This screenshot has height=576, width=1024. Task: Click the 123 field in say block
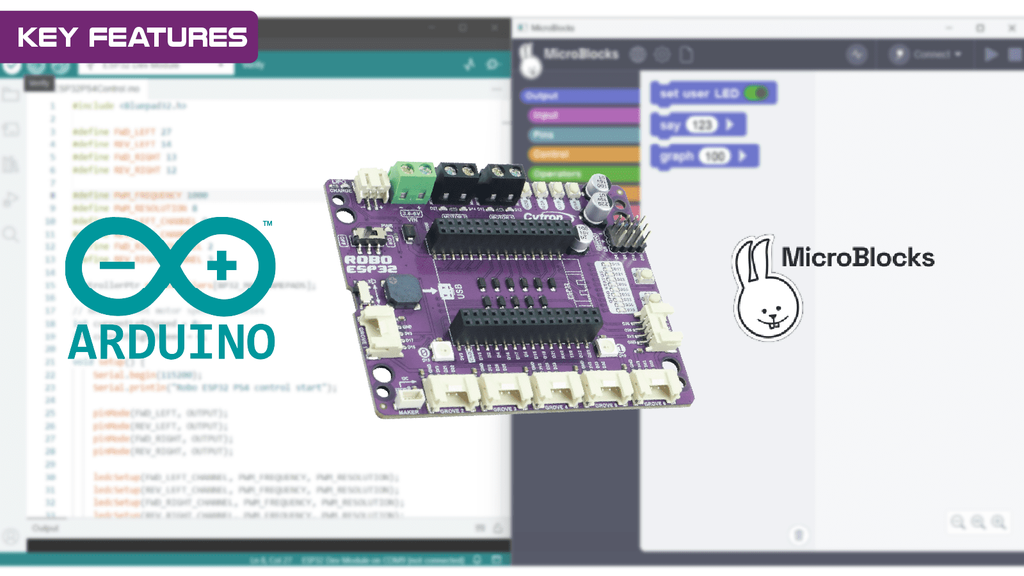(x=703, y=125)
